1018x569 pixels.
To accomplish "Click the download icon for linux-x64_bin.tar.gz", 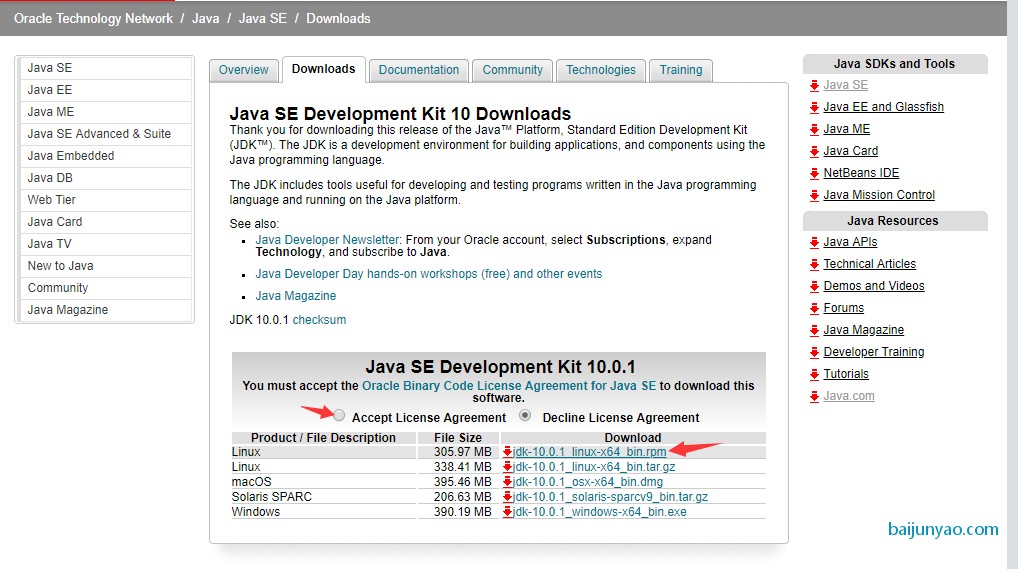I will [x=508, y=466].
